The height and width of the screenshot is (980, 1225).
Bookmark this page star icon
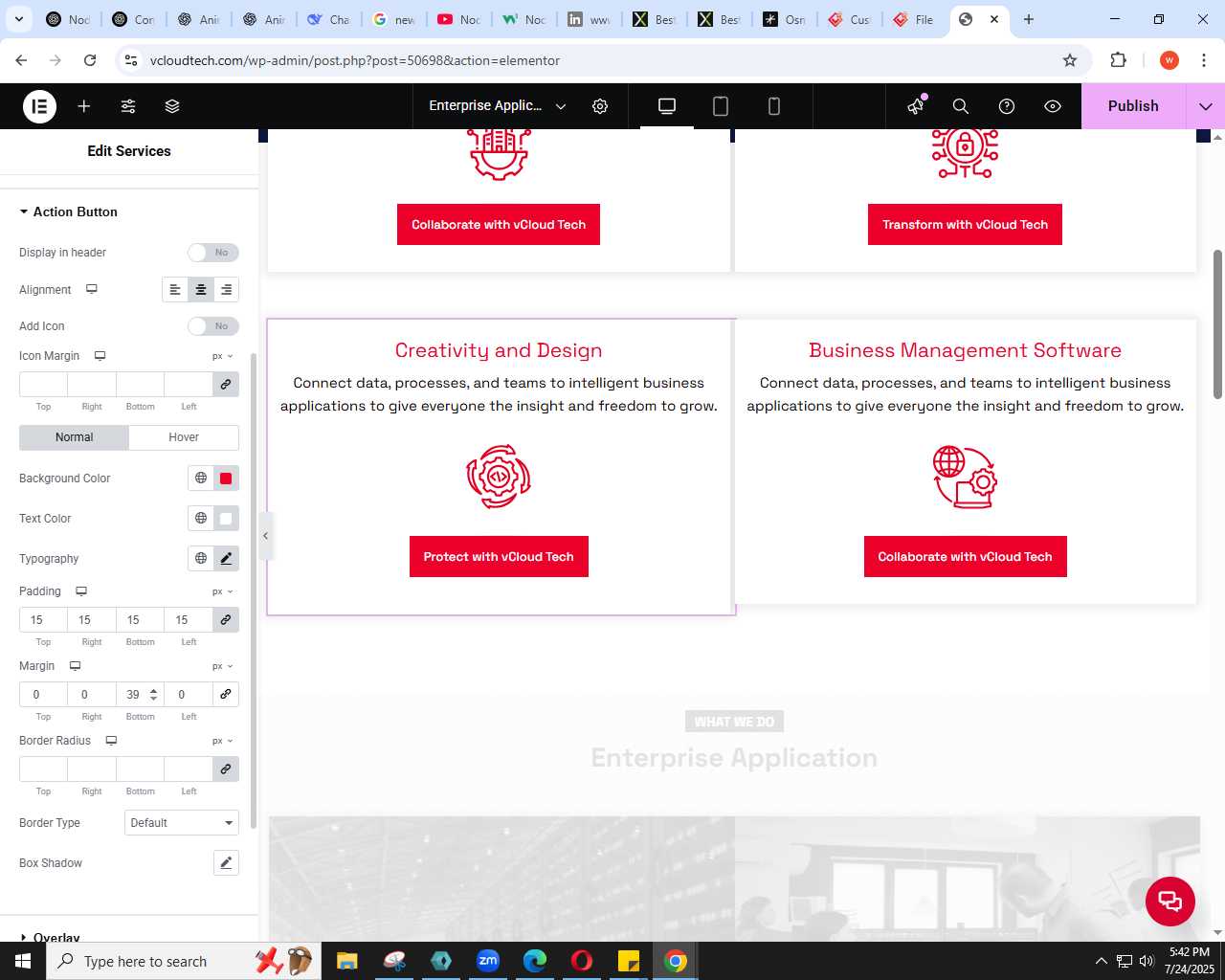[x=1070, y=60]
